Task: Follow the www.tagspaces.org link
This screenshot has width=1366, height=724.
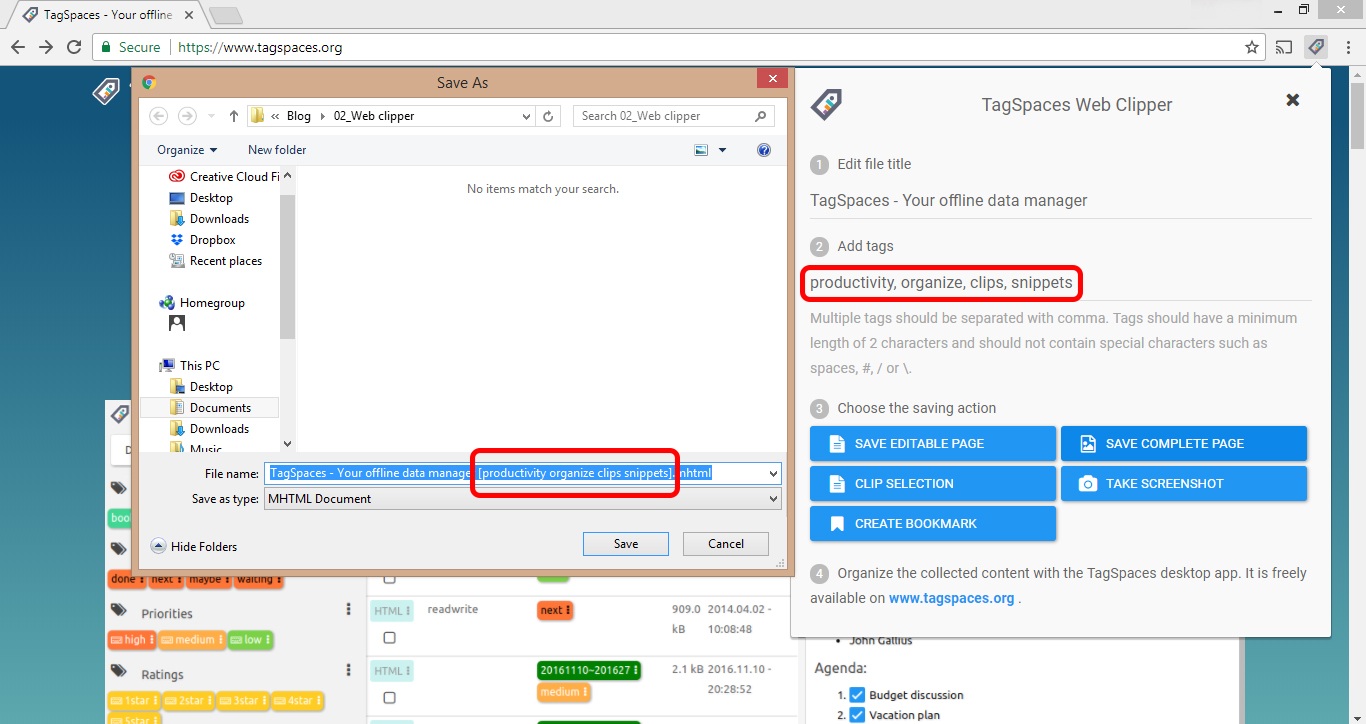Action: [x=952, y=597]
